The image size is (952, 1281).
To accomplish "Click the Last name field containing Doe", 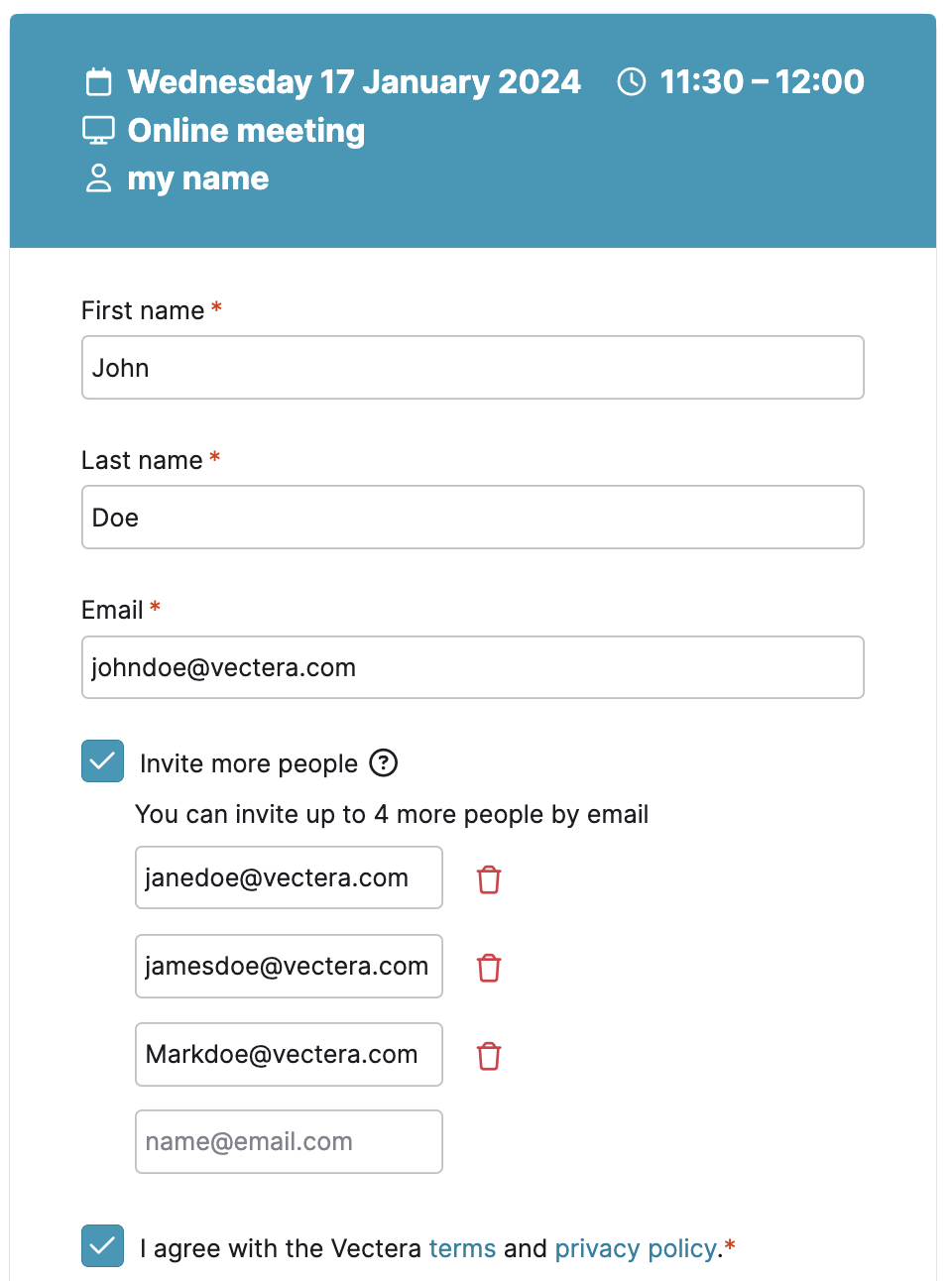I will click(473, 518).
